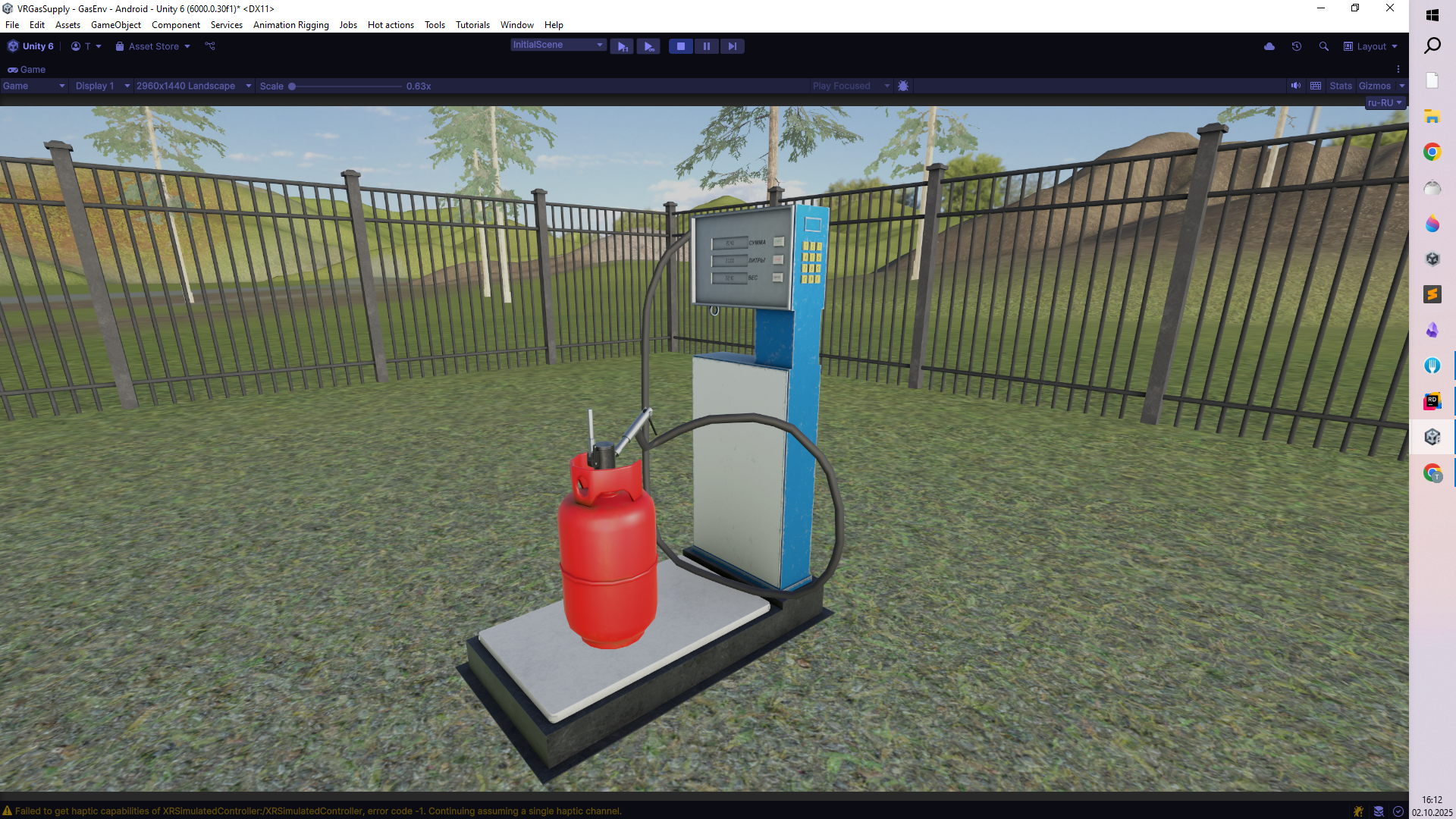Viewport: 1456px width, 819px height.
Task: Open the Game view three-dot menu
Action: tap(1398, 69)
